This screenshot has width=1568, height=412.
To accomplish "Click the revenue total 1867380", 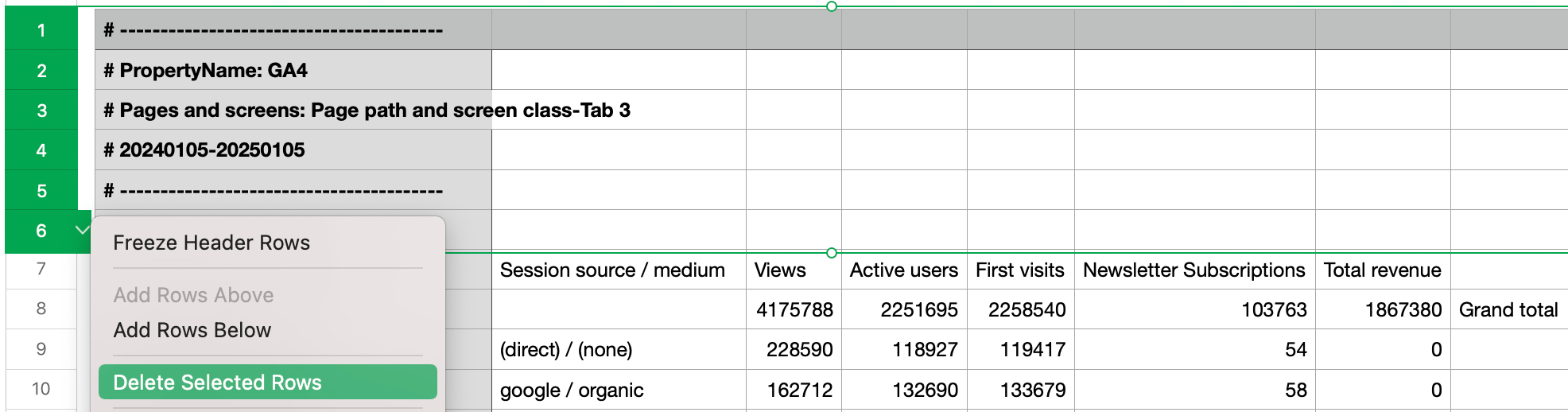I will click(x=1383, y=309).
